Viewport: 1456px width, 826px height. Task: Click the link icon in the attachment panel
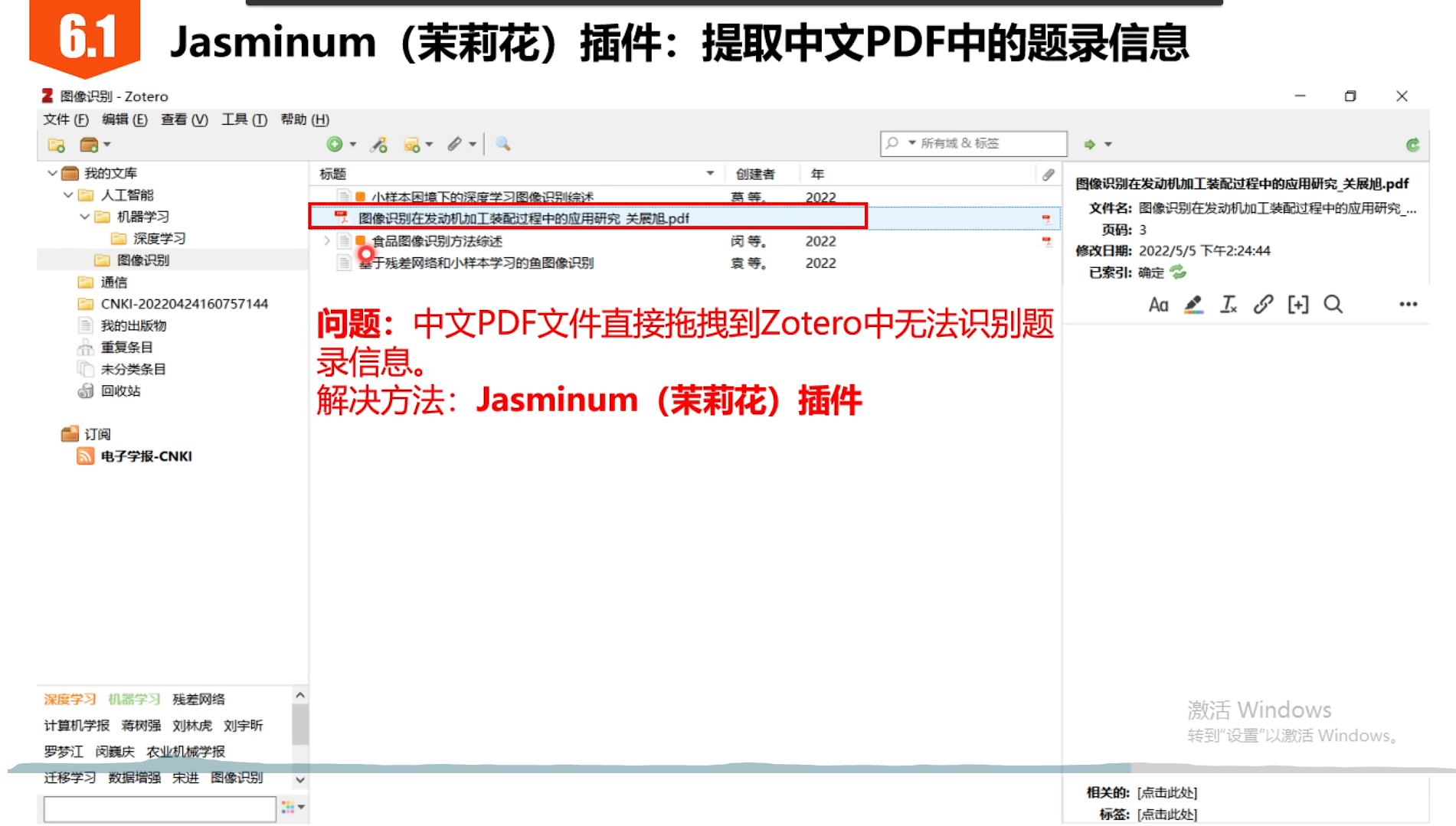point(1262,304)
